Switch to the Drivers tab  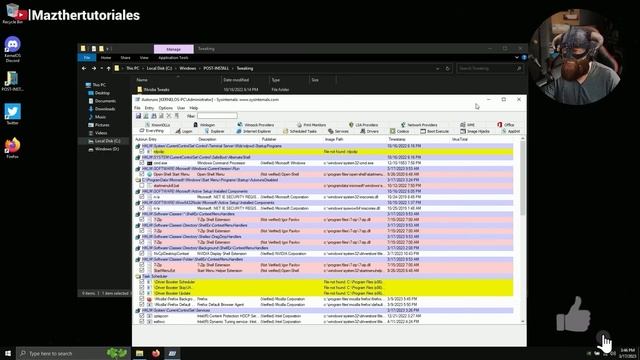click(x=369, y=131)
